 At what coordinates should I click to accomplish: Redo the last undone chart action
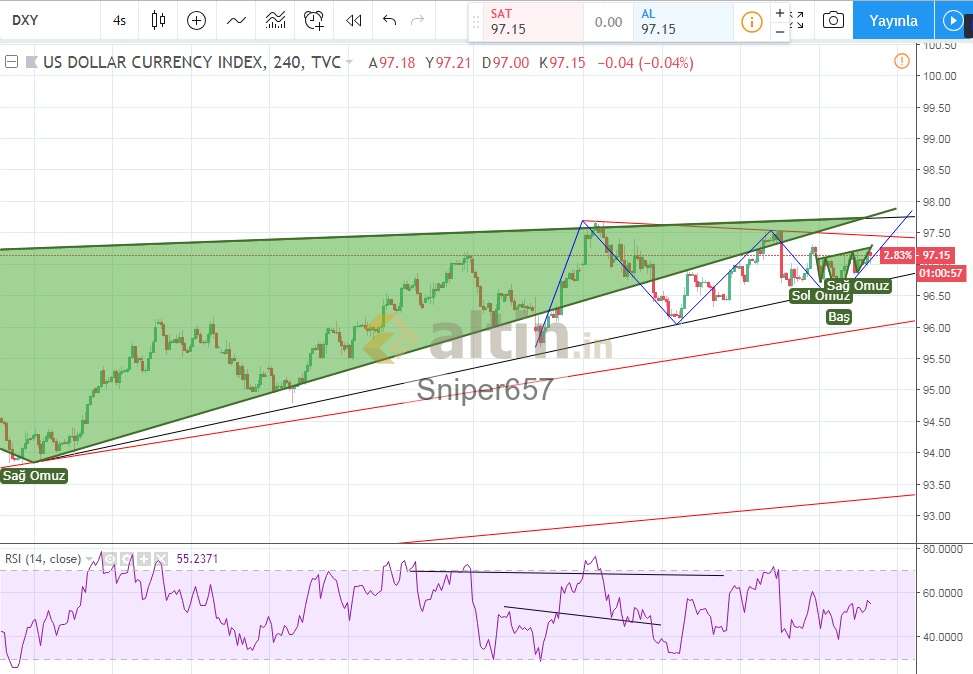tap(418, 20)
